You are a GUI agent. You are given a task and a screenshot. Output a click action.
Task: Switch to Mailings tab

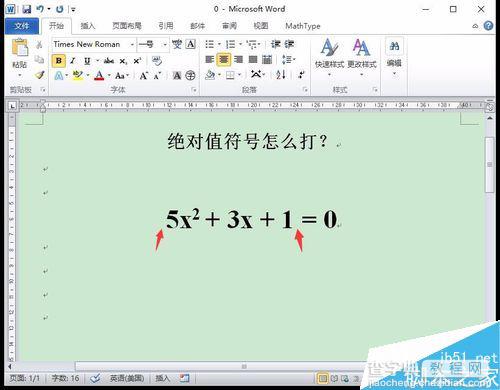pos(197,26)
